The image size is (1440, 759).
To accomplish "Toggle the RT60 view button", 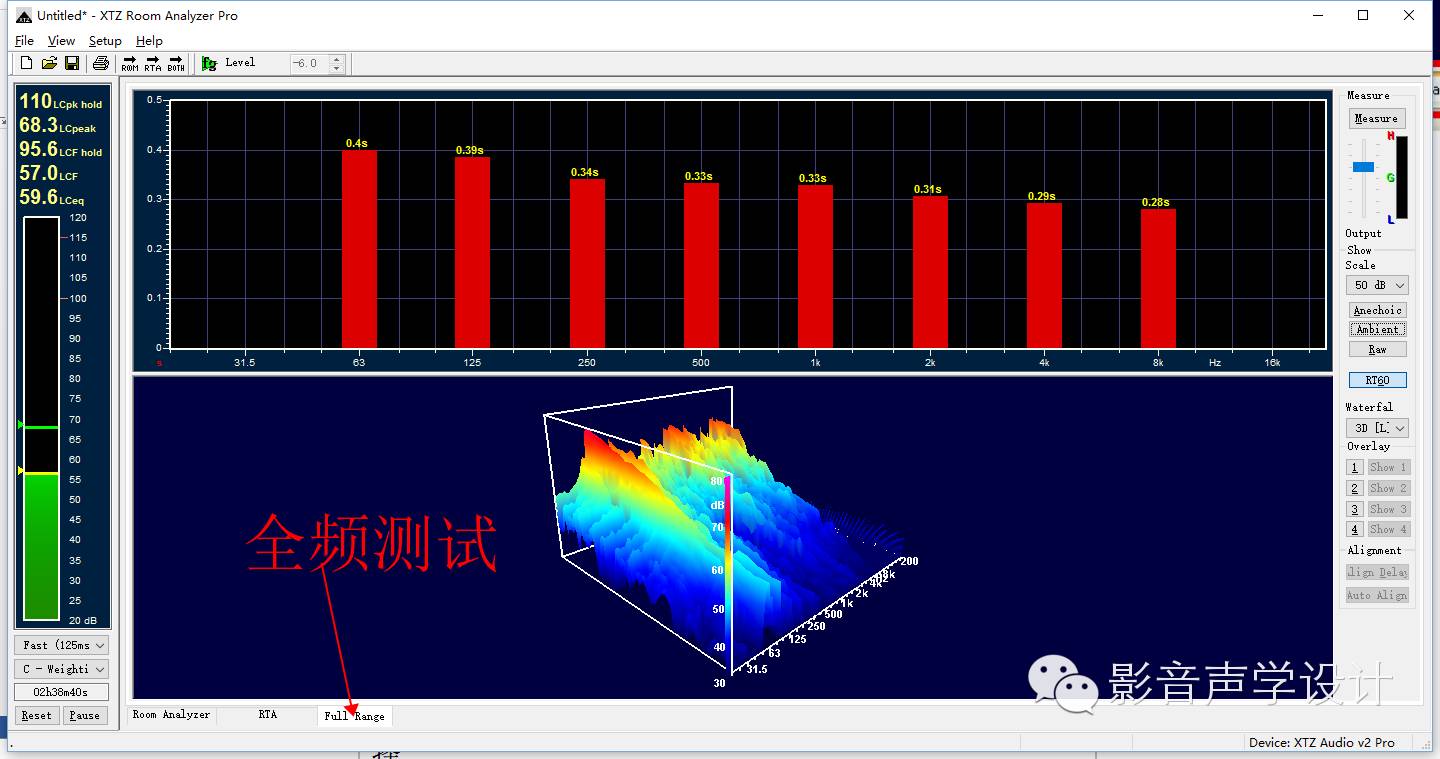I will point(1378,380).
